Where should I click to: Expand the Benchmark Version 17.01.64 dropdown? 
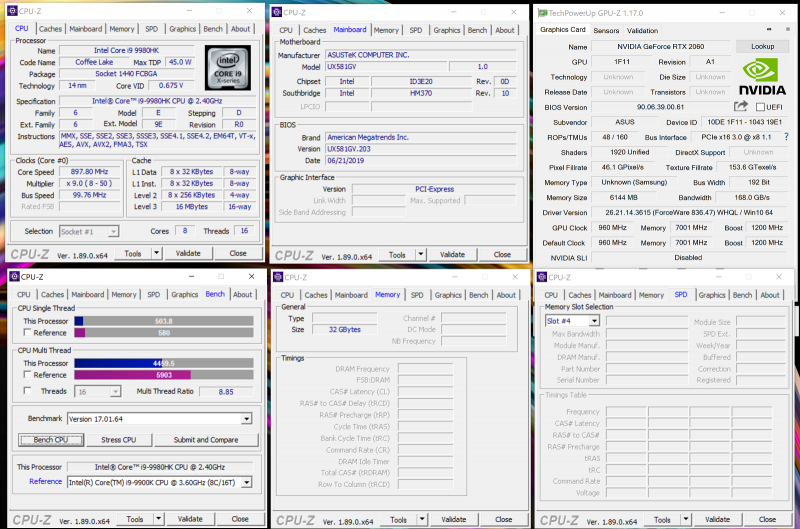pos(246,419)
